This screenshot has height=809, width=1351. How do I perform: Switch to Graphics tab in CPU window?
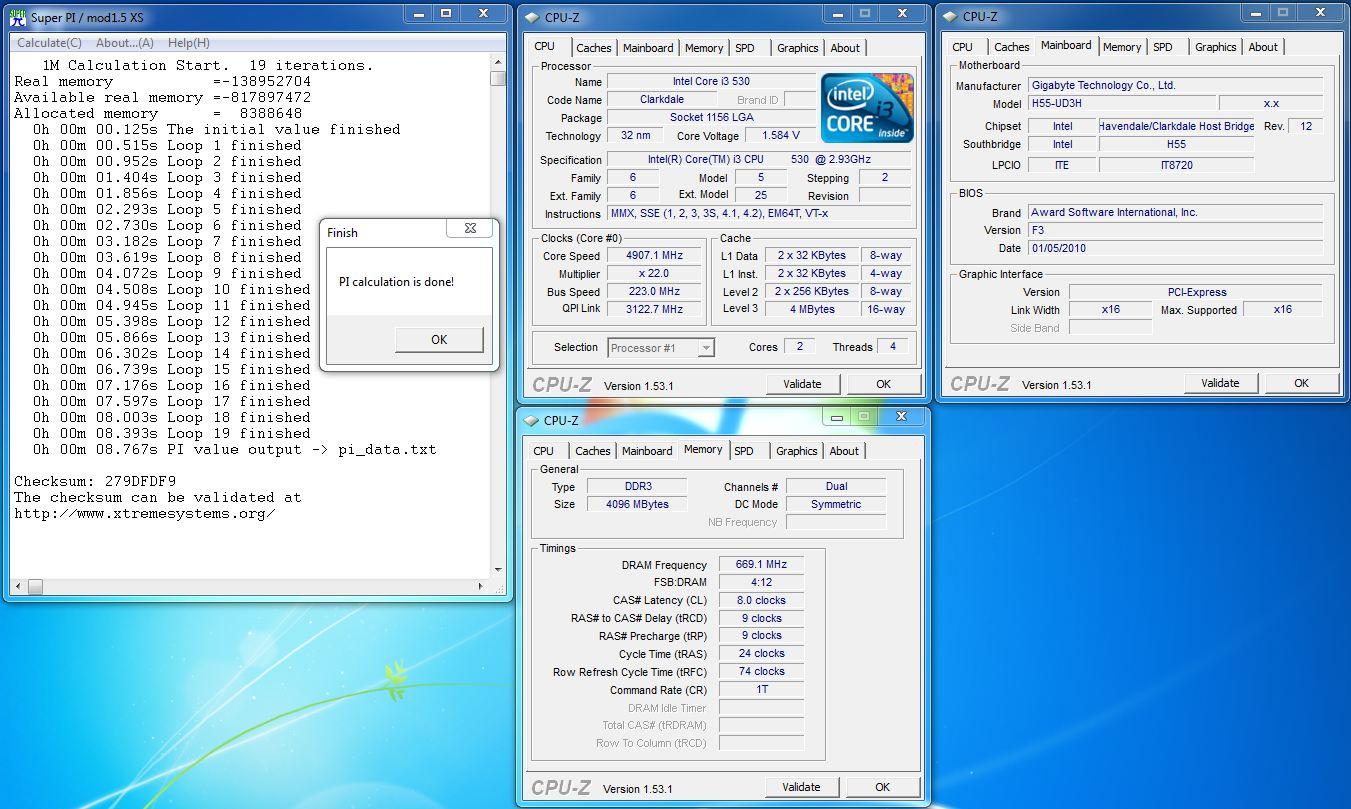pos(798,48)
